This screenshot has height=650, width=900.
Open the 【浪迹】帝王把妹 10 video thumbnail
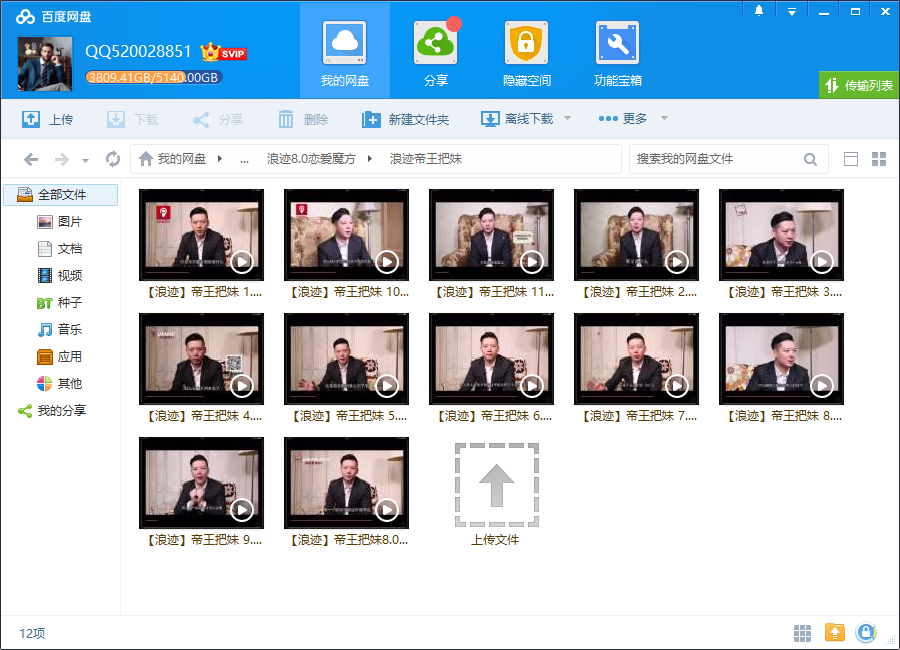coord(346,235)
